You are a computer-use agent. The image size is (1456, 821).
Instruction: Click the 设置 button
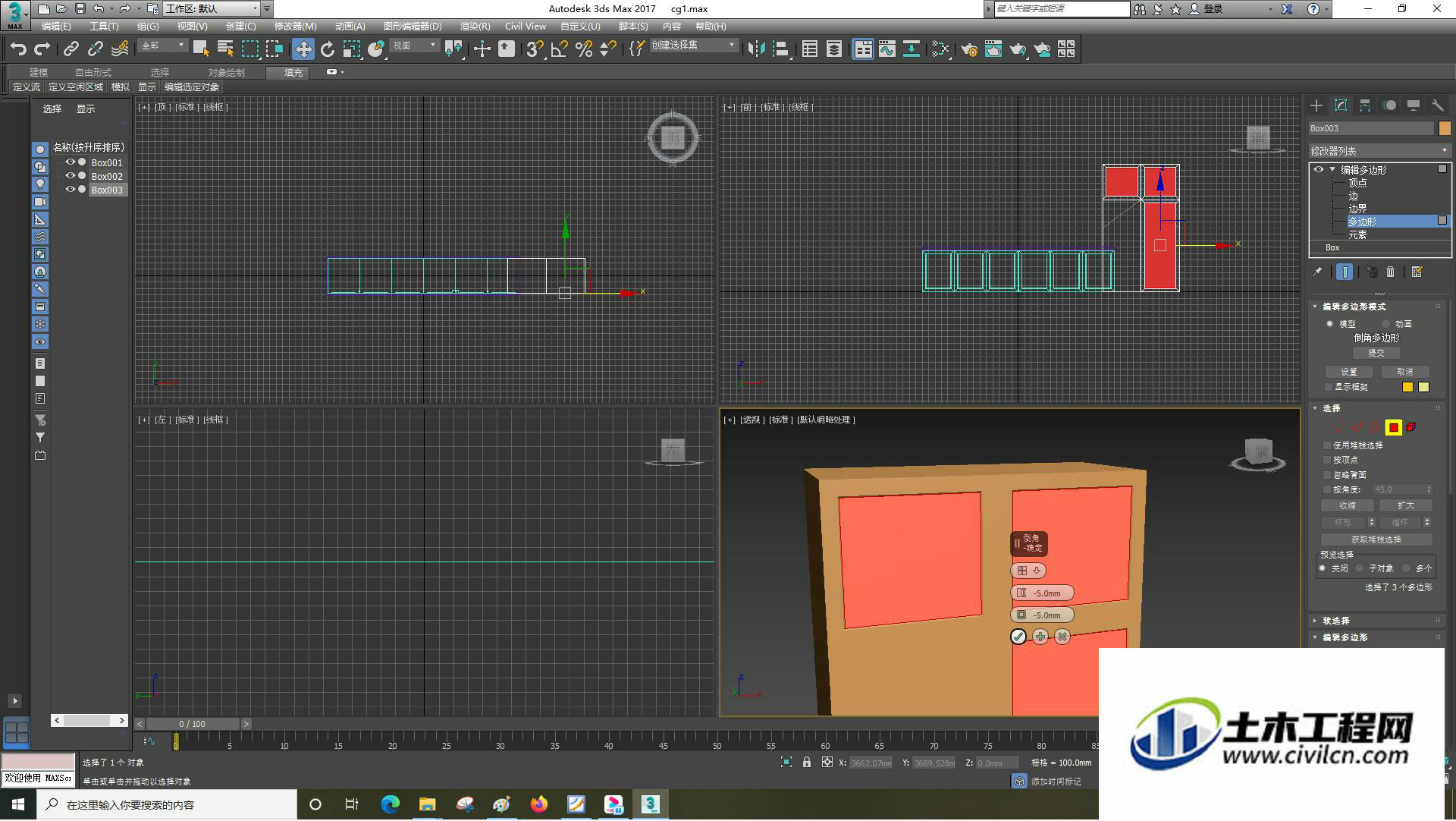tap(1349, 372)
